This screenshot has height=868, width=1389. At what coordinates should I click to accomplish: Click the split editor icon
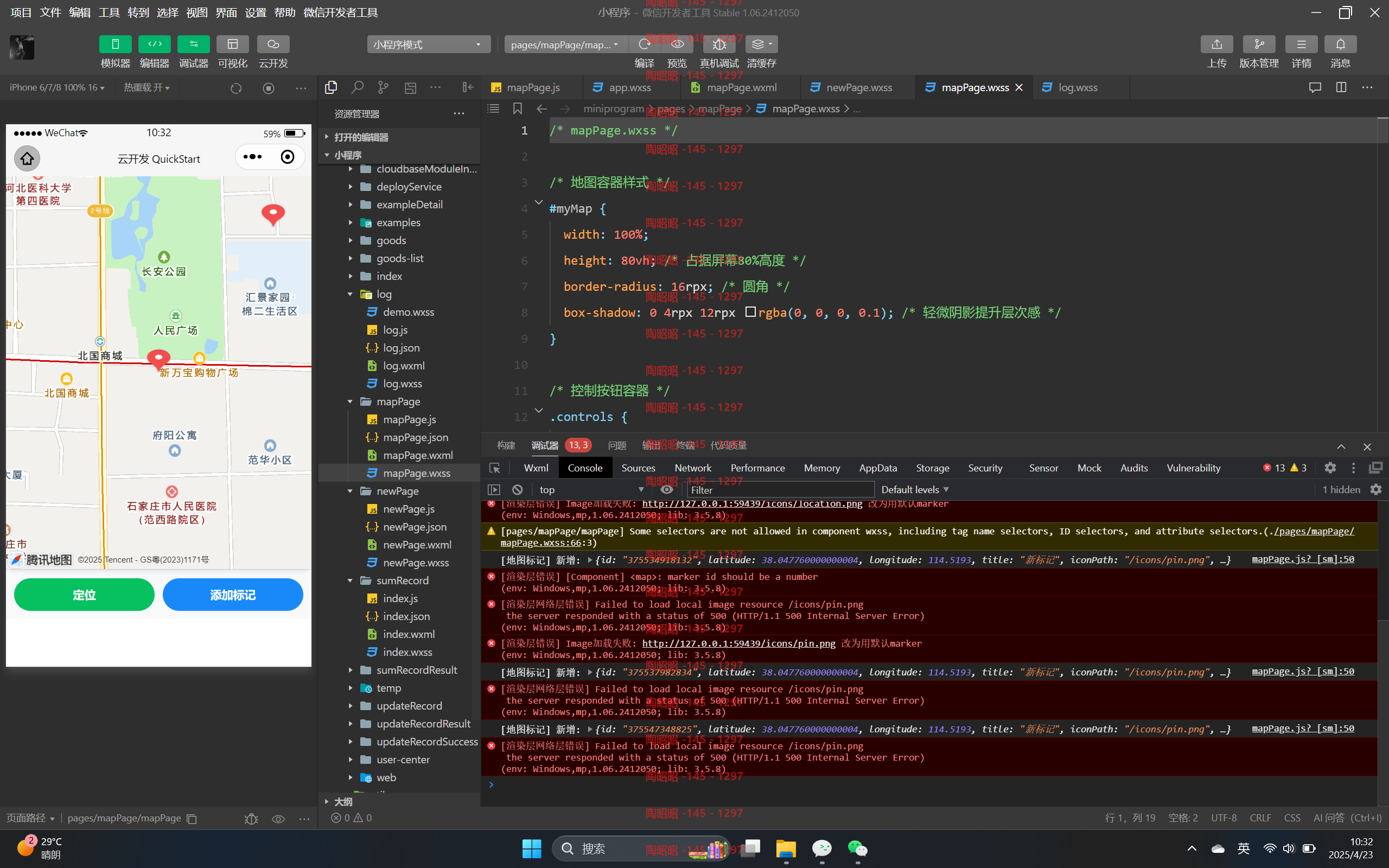(1341, 87)
